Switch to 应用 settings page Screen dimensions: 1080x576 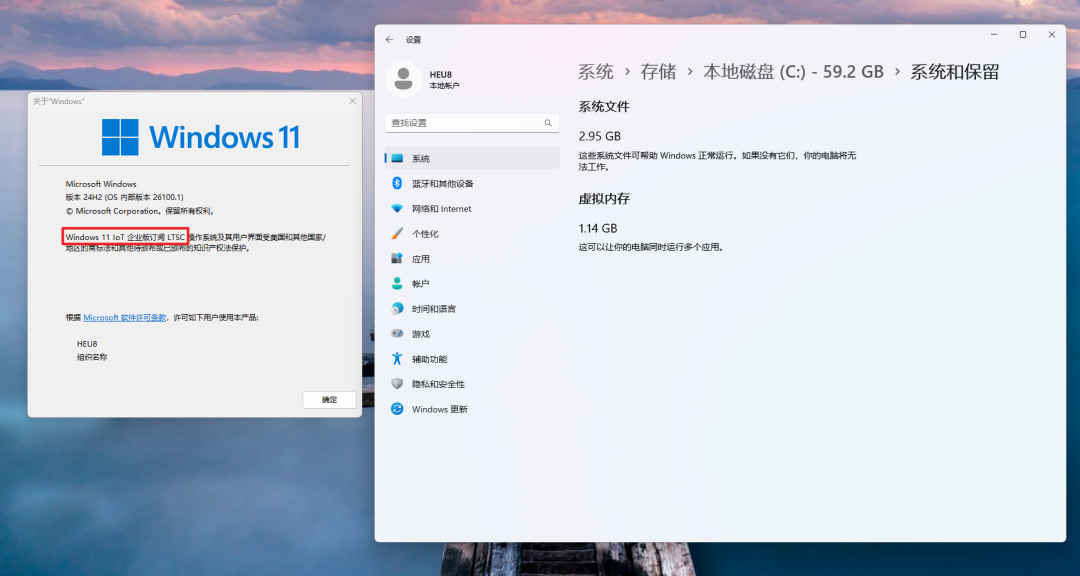tap(472, 258)
